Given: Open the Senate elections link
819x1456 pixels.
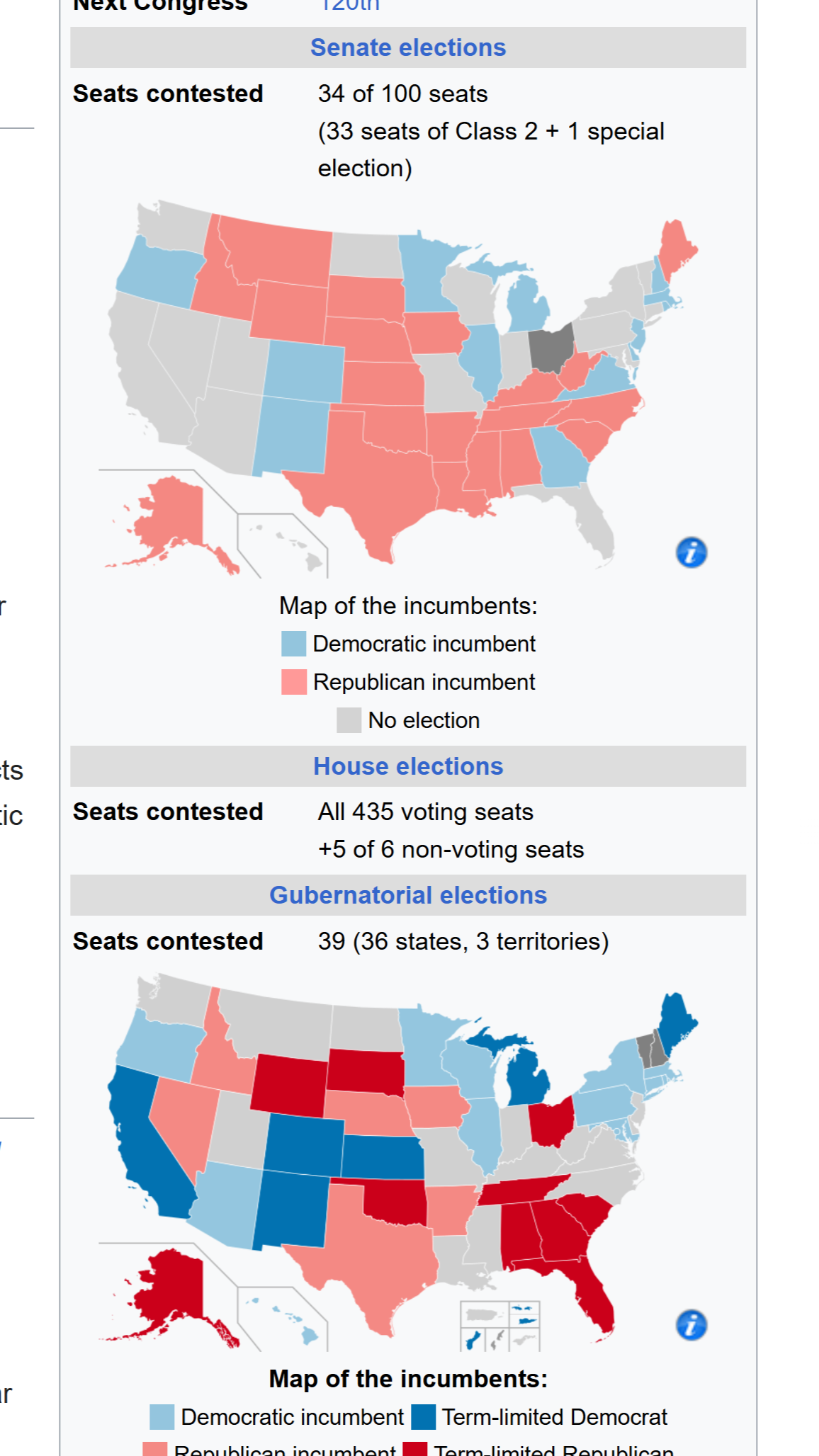Looking at the screenshot, I should [408, 47].
